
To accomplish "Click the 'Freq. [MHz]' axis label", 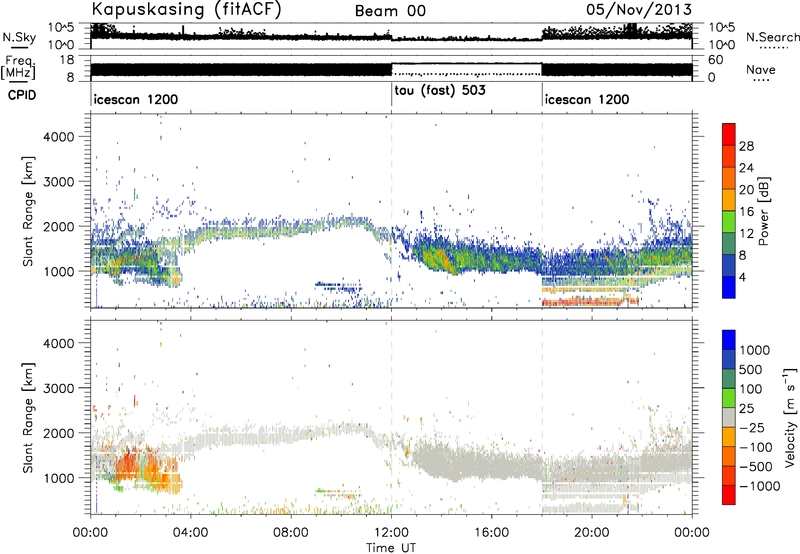I will tap(18, 68).
